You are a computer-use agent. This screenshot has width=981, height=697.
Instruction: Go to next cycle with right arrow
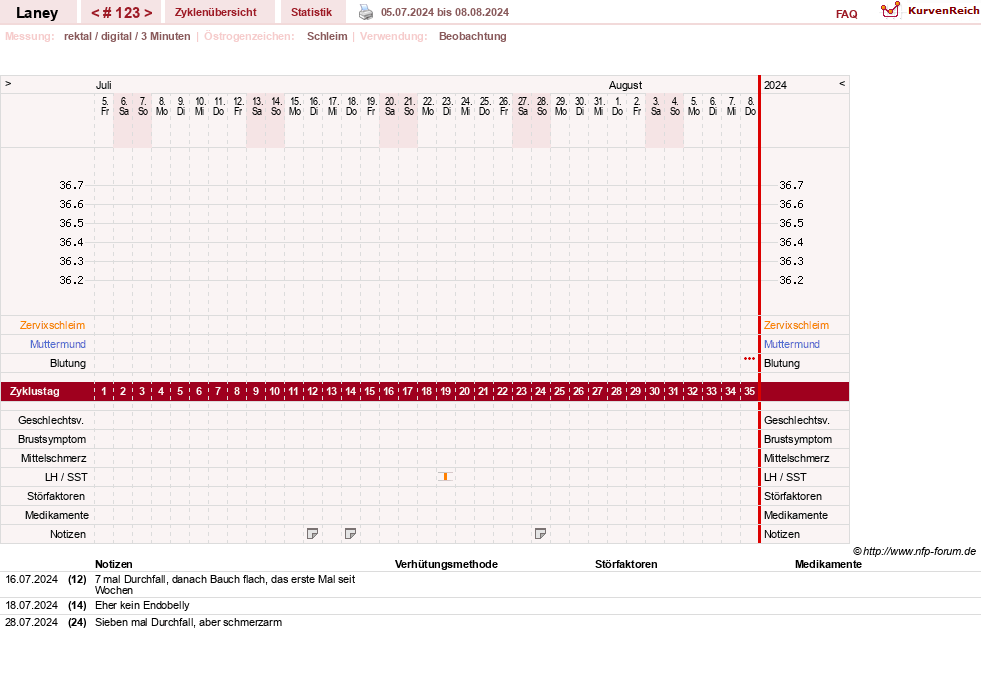[148, 13]
